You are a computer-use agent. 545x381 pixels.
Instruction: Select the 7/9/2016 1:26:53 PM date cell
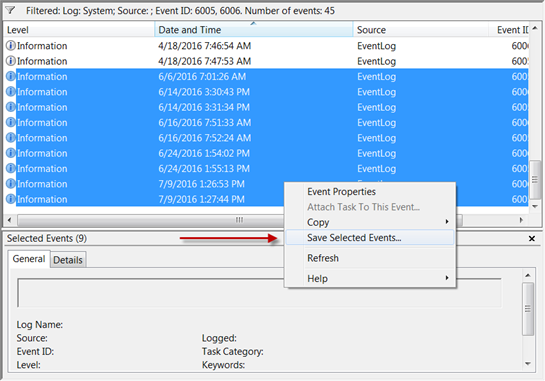click(x=201, y=184)
